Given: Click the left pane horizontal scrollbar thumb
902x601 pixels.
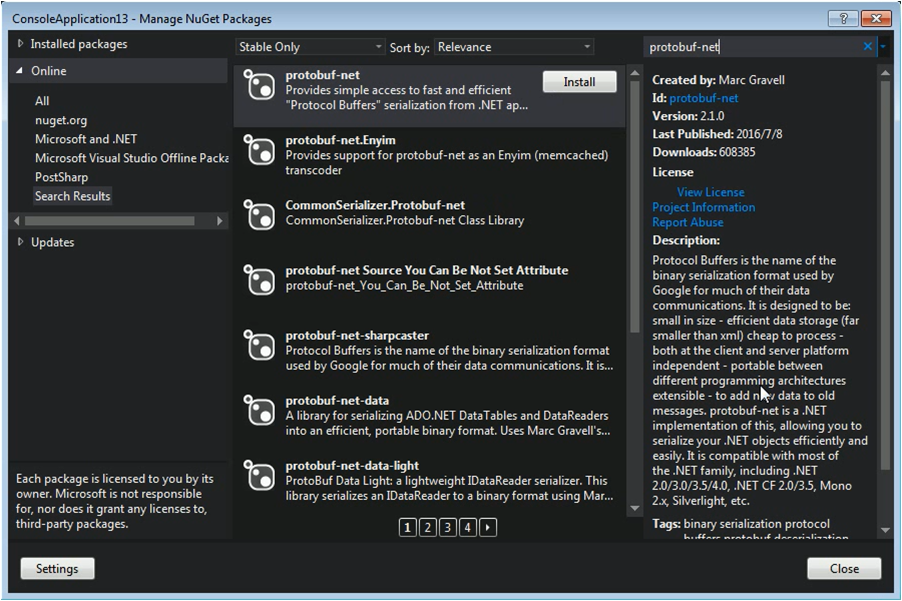Looking at the screenshot, I should coord(109,221).
